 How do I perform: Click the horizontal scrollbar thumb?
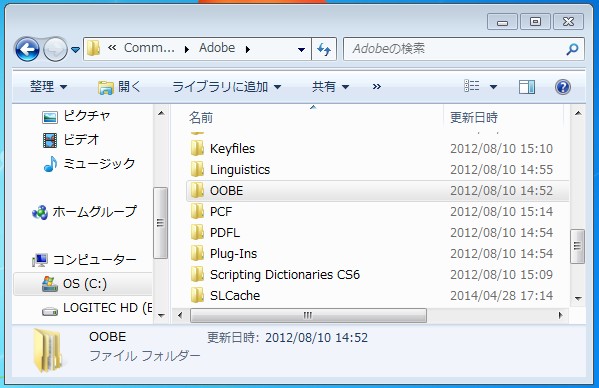308,315
